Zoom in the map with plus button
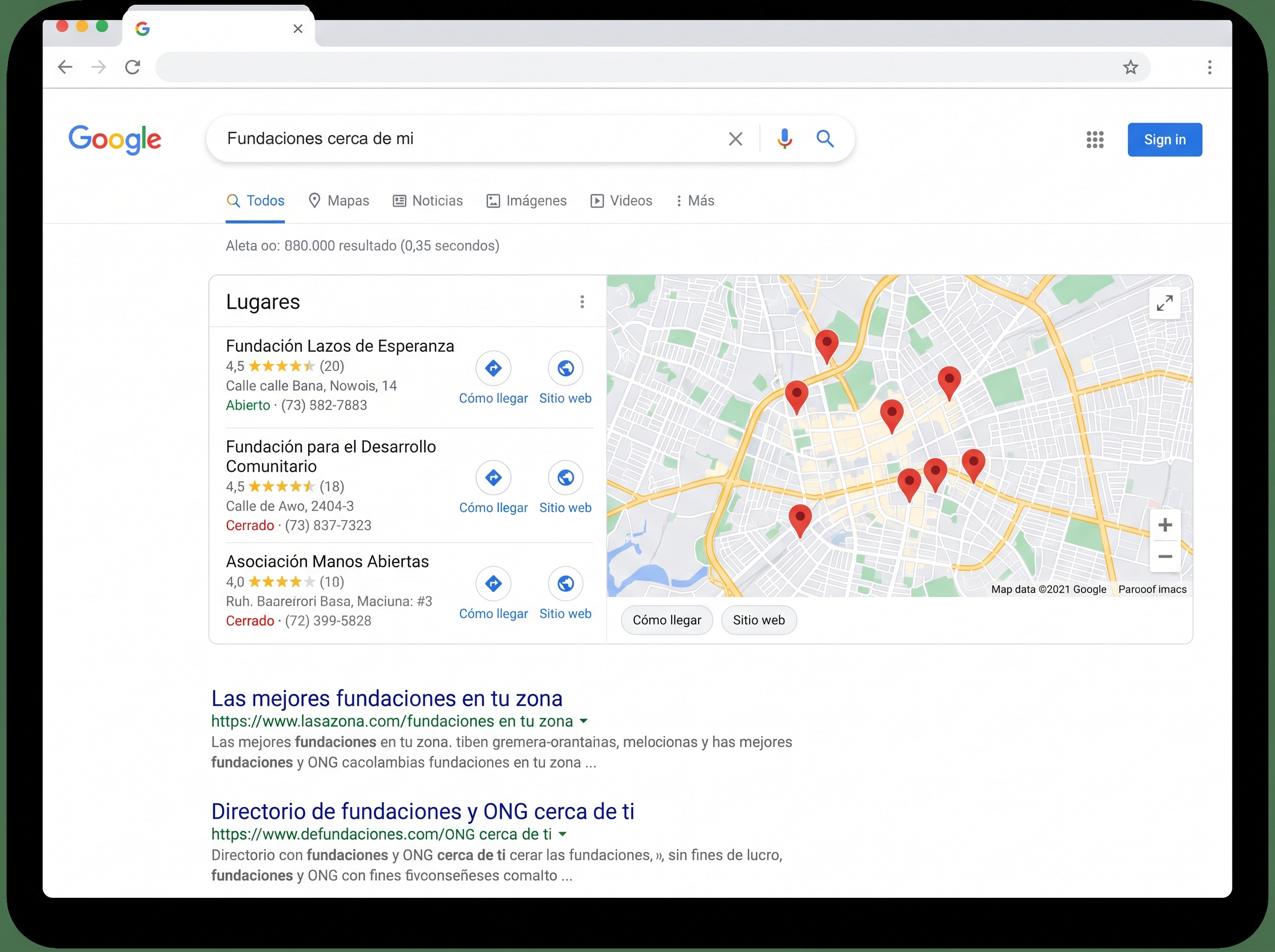The width and height of the screenshot is (1275, 952). (1165, 525)
